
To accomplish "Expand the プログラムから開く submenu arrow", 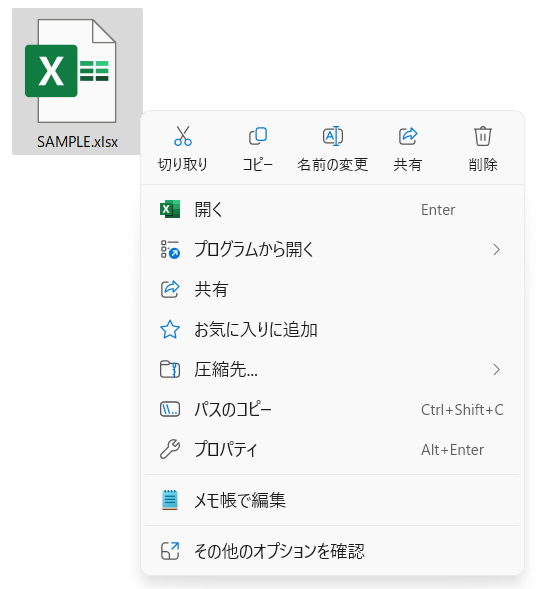I will click(497, 249).
